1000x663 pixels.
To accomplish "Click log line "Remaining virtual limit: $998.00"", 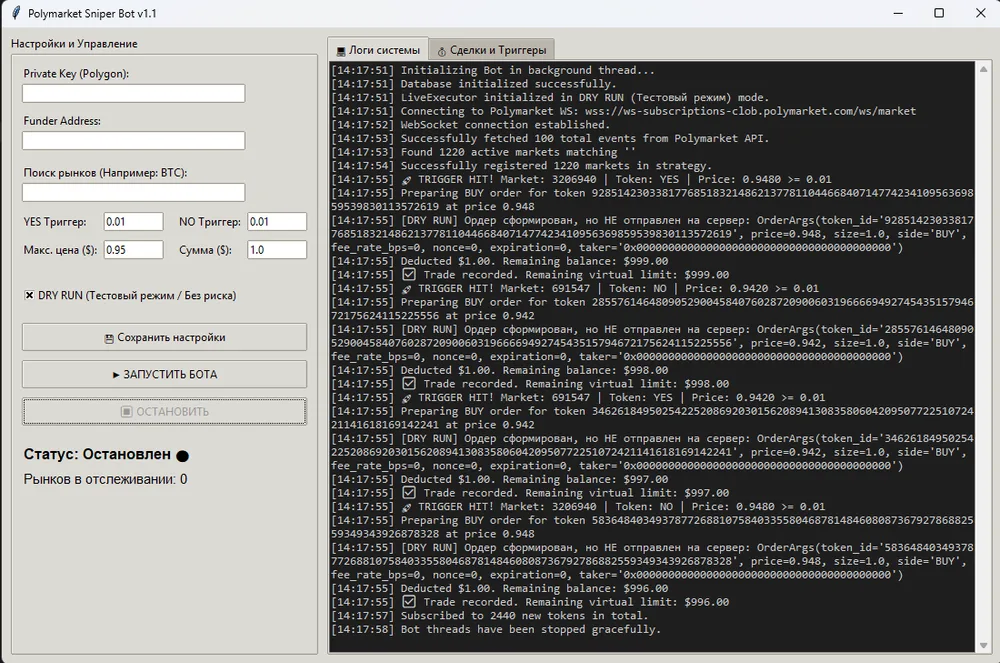I will (530, 384).
